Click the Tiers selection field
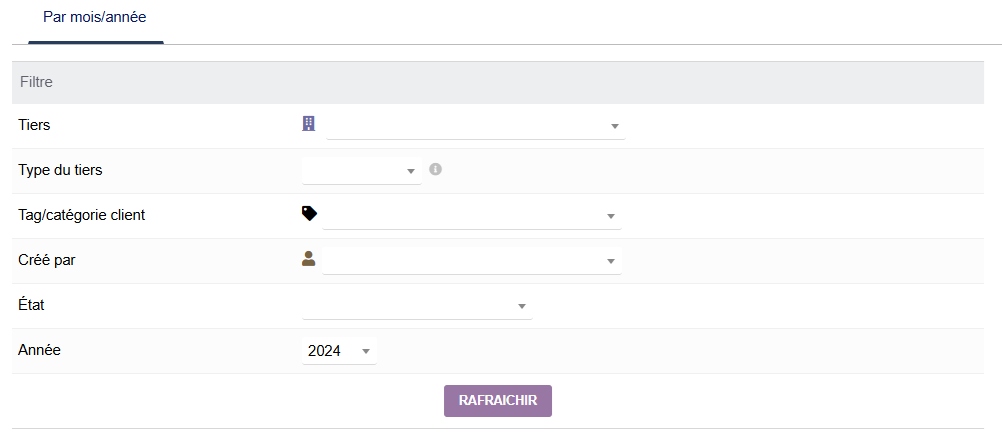Viewport: 1002px width, 443px height. (465, 126)
